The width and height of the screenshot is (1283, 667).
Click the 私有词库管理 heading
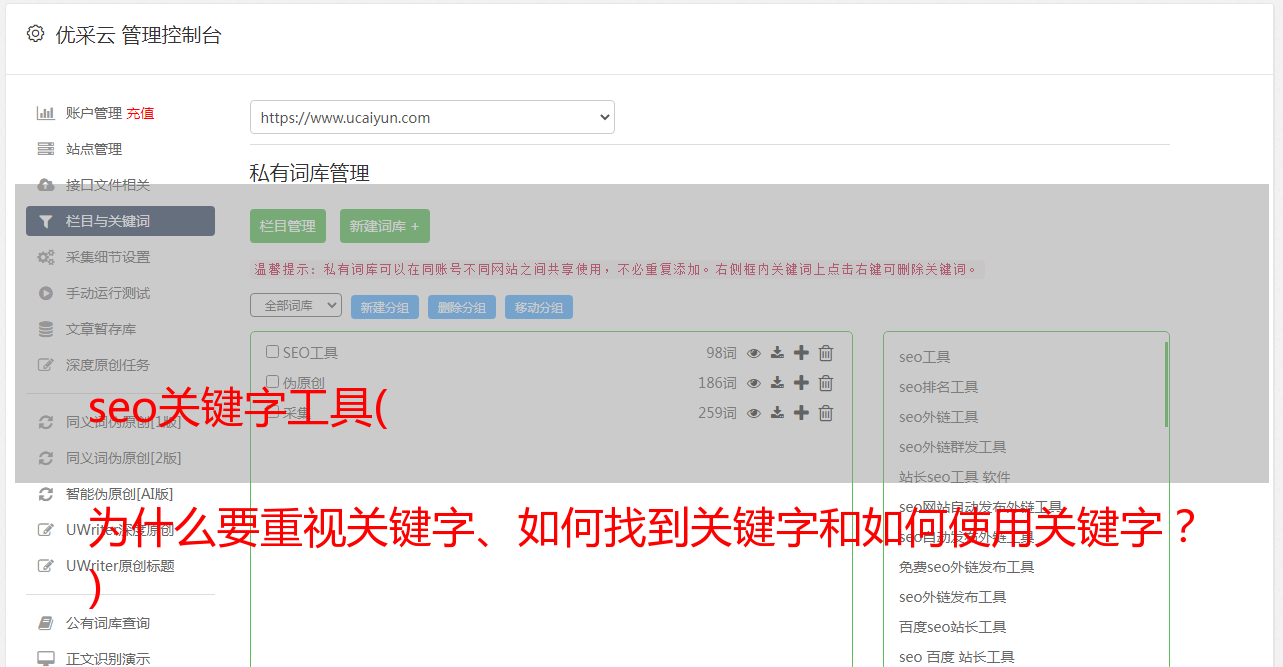(310, 173)
